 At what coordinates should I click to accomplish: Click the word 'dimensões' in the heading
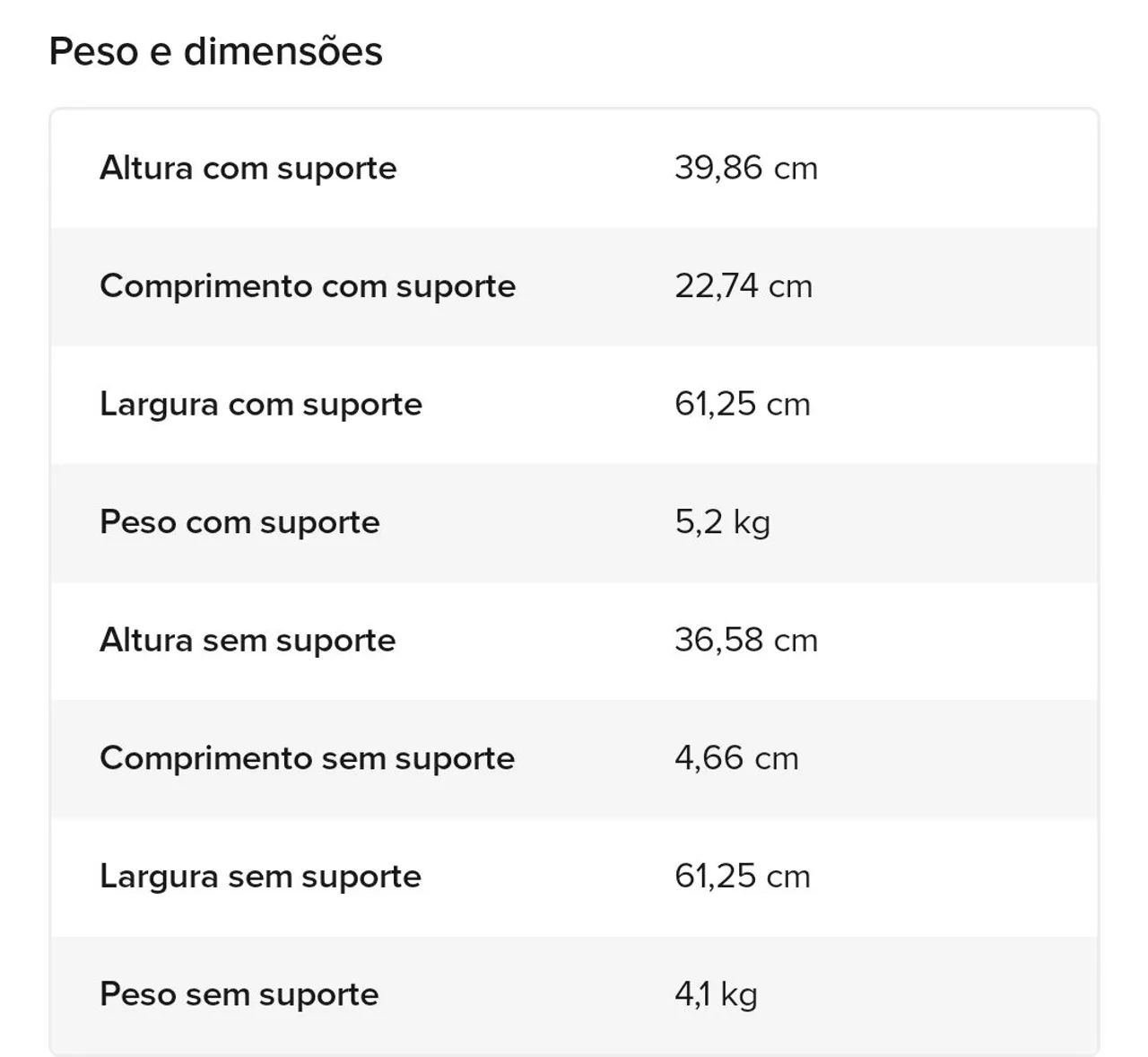click(283, 51)
